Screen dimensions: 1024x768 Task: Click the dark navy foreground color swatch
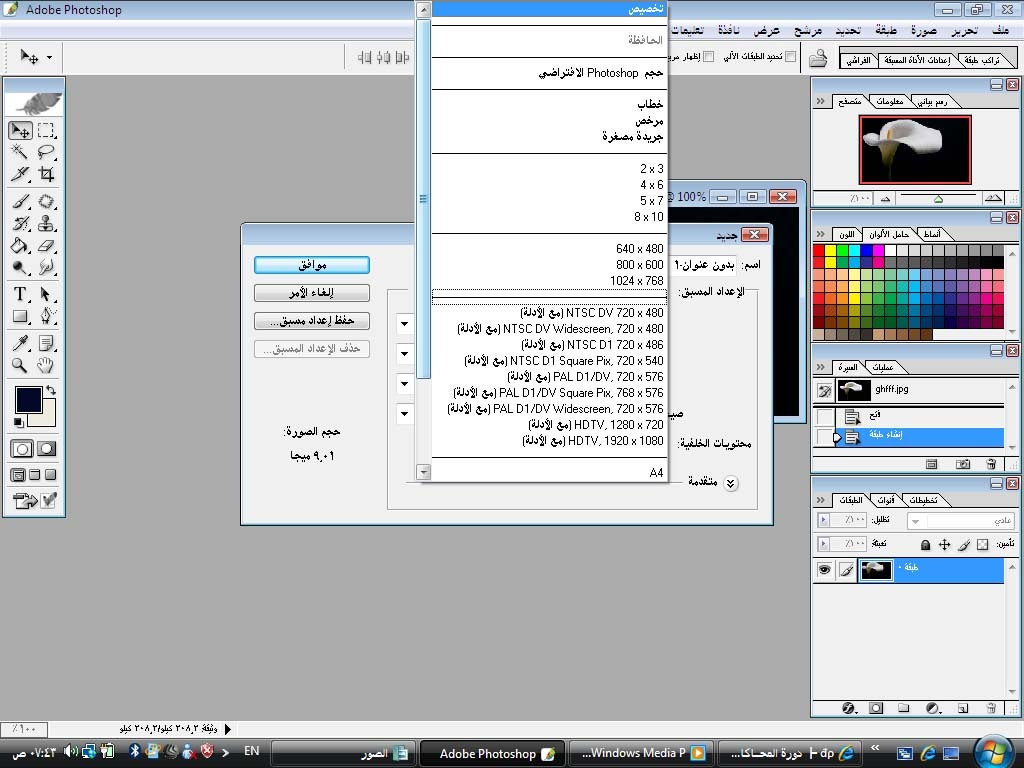(28, 400)
